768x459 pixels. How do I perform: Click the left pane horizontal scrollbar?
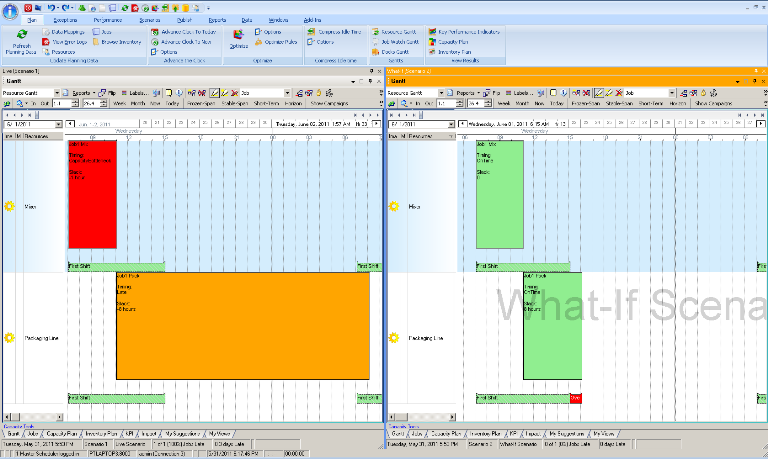click(33, 417)
